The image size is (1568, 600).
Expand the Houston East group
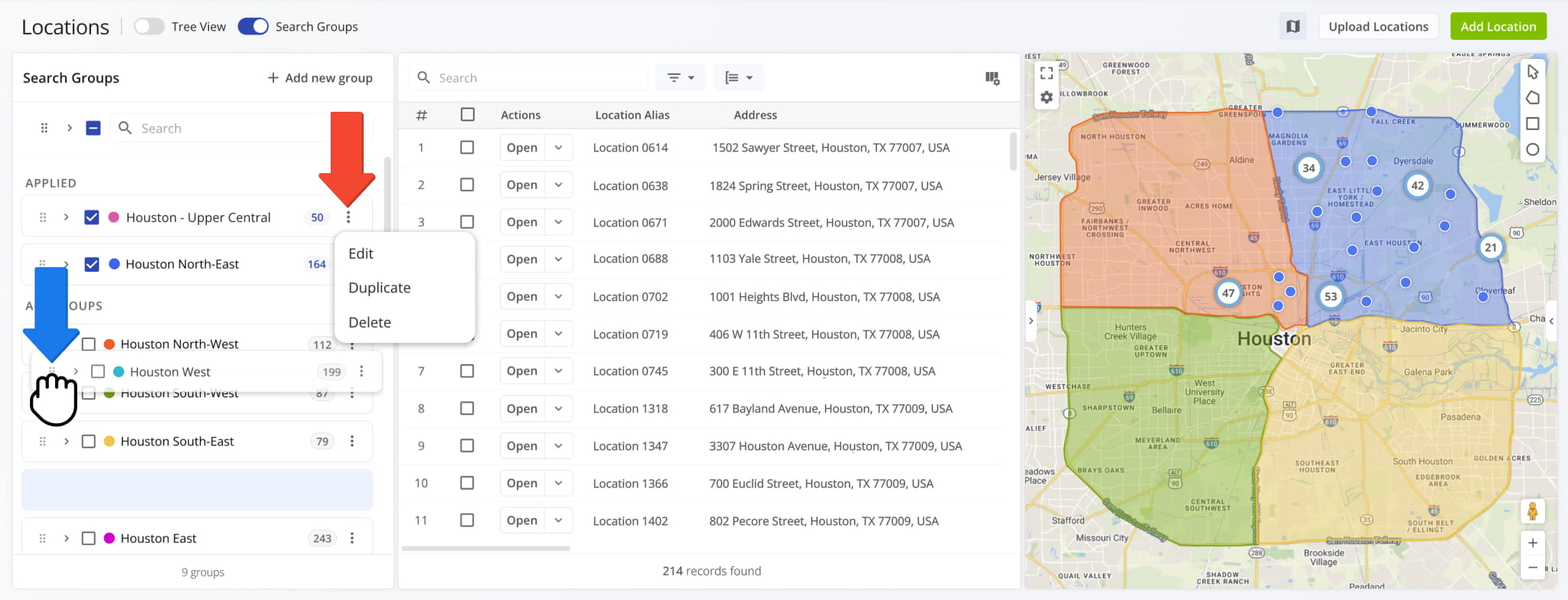tap(67, 539)
